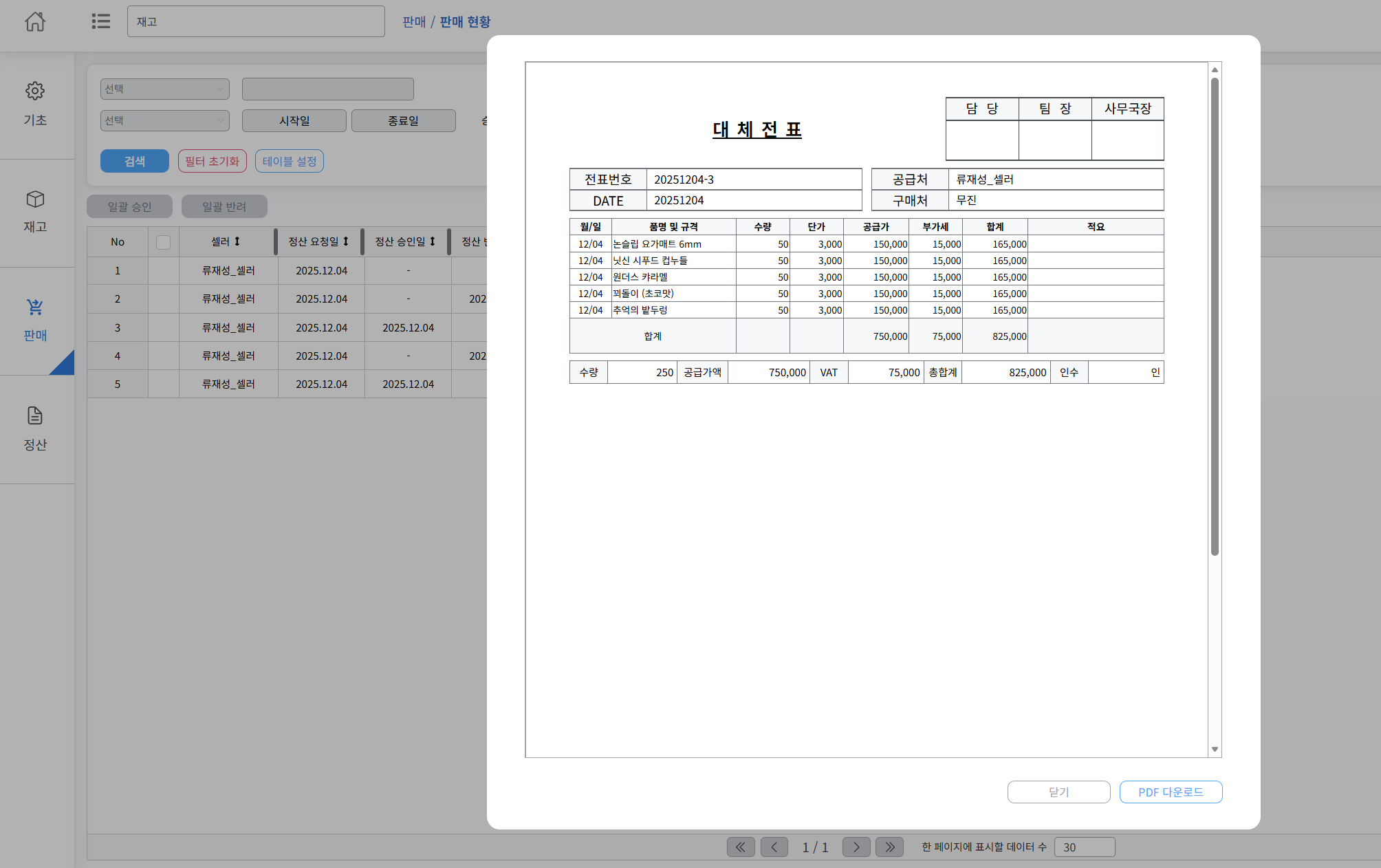
Task: Expand the first 선택 dropdown
Action: (164, 89)
